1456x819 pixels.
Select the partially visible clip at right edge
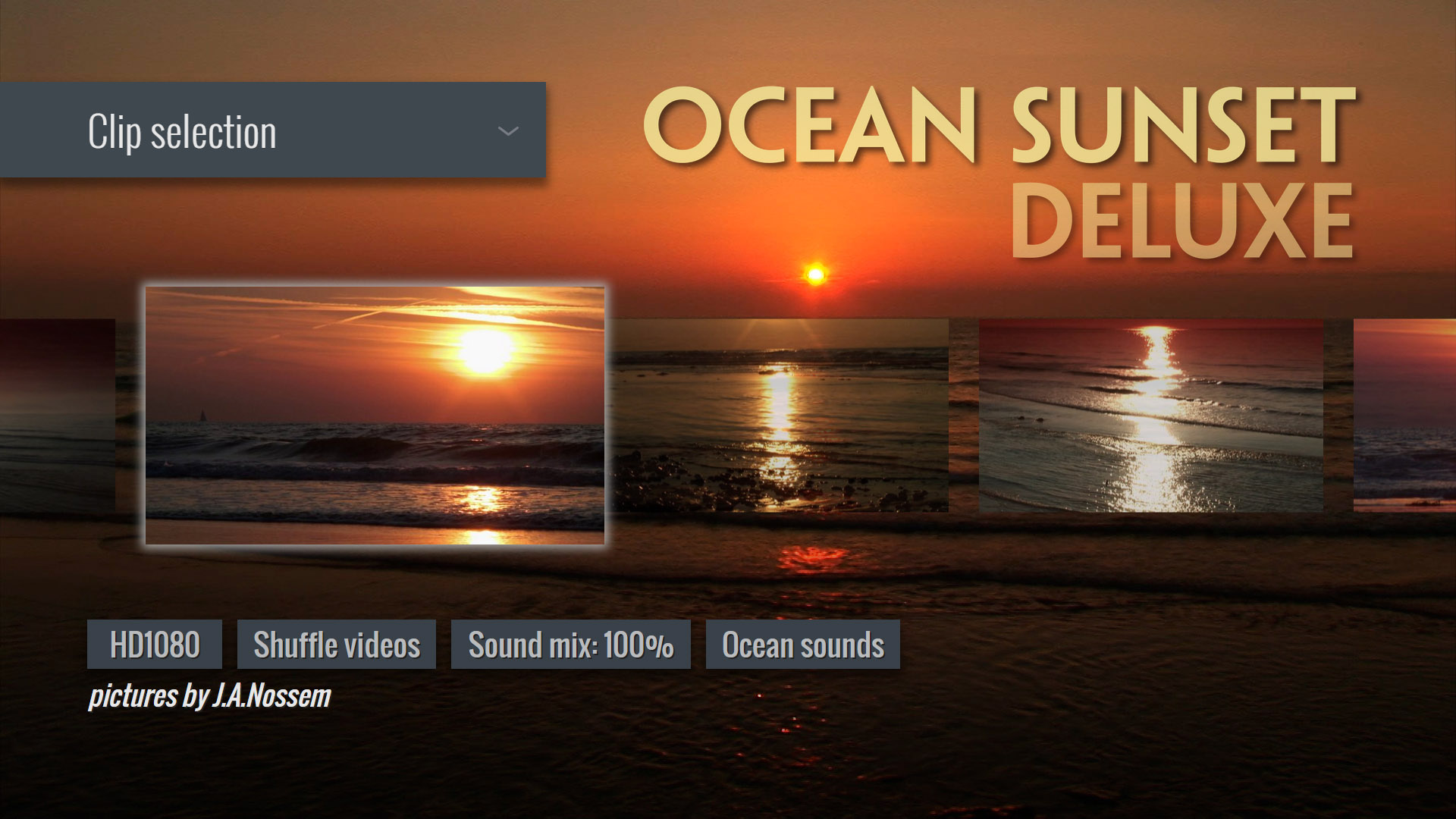1404,416
